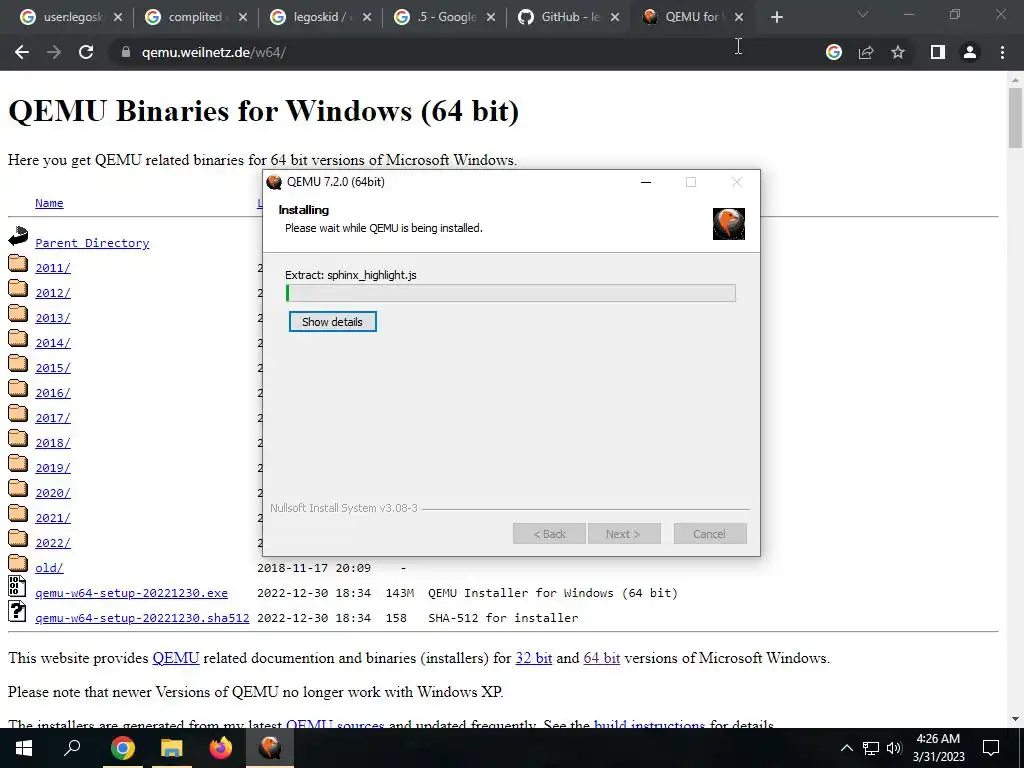The width and height of the screenshot is (1024, 768).
Task: Follow the 32 bit link
Action: [534, 658]
